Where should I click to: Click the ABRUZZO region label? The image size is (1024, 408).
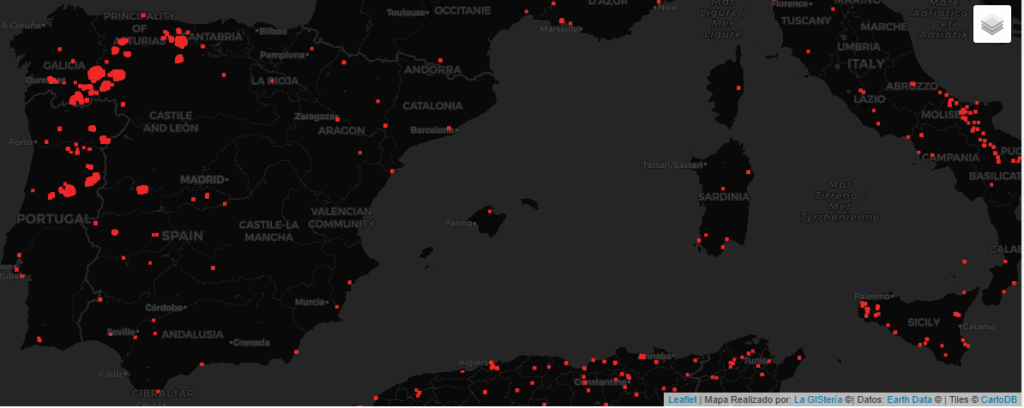(912, 86)
